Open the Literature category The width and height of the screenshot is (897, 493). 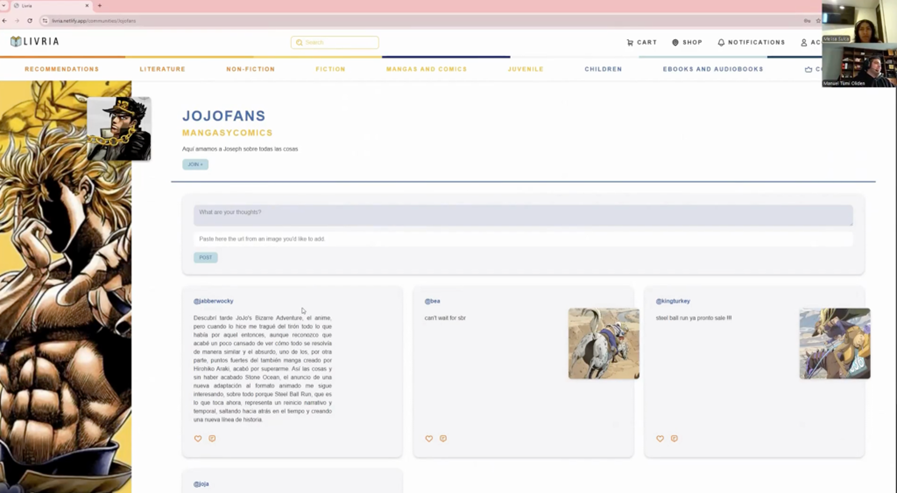point(162,69)
